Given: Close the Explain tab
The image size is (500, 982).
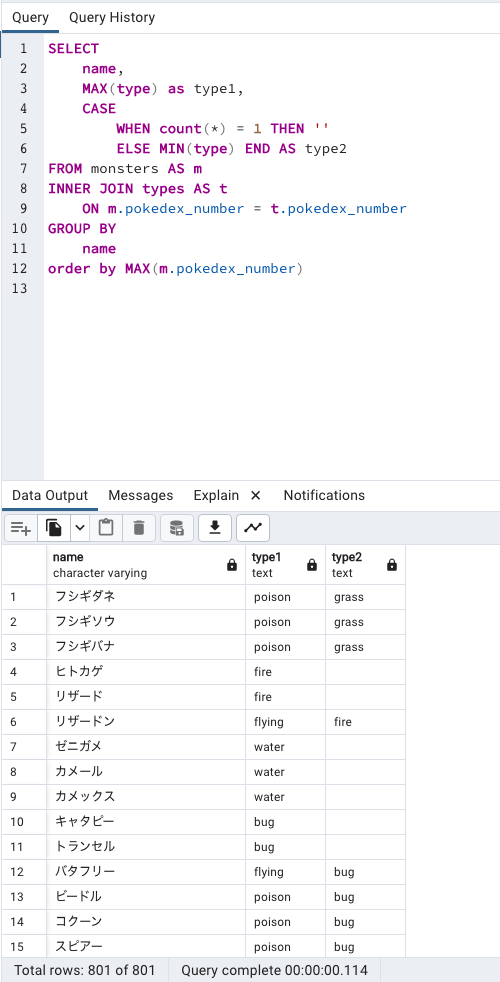Looking at the screenshot, I should 255,495.
